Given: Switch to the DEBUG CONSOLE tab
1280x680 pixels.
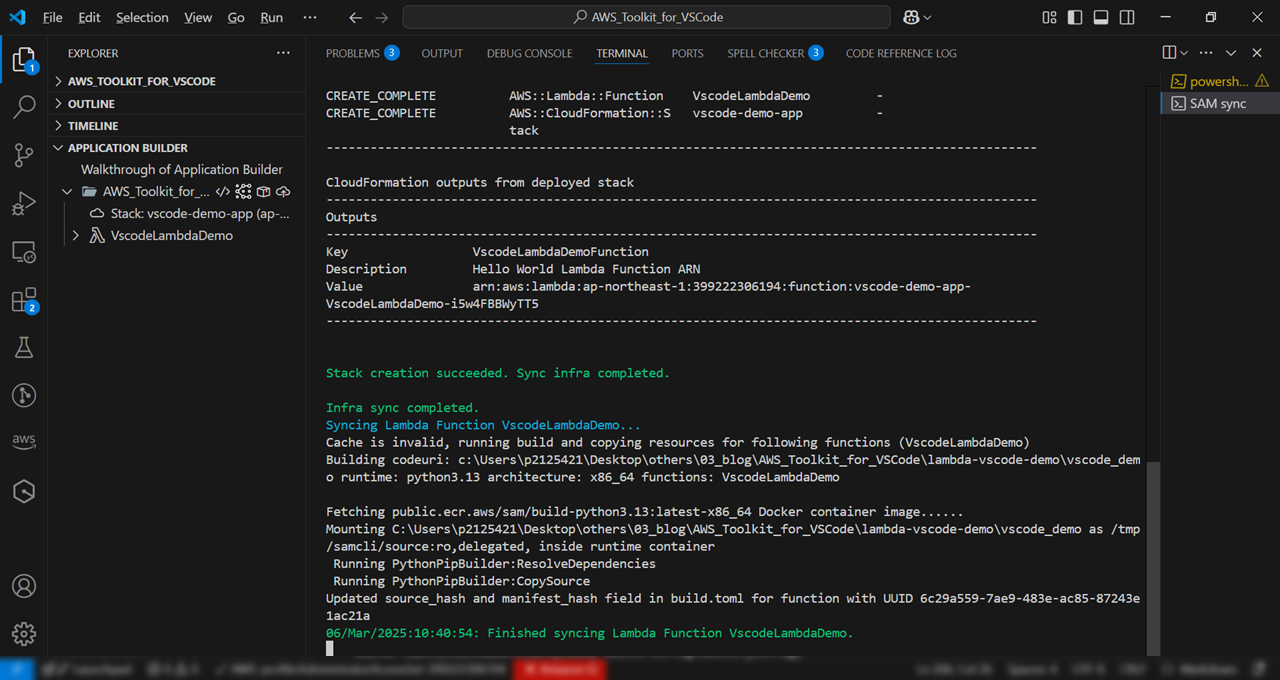Looking at the screenshot, I should [x=529, y=53].
